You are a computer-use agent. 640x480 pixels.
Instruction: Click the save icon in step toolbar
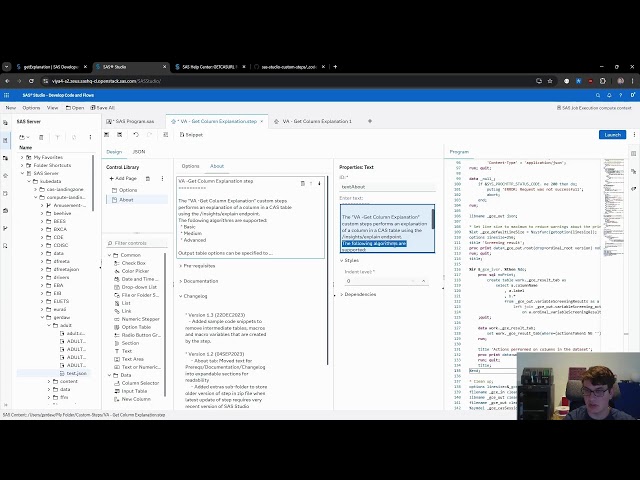click(x=107, y=135)
